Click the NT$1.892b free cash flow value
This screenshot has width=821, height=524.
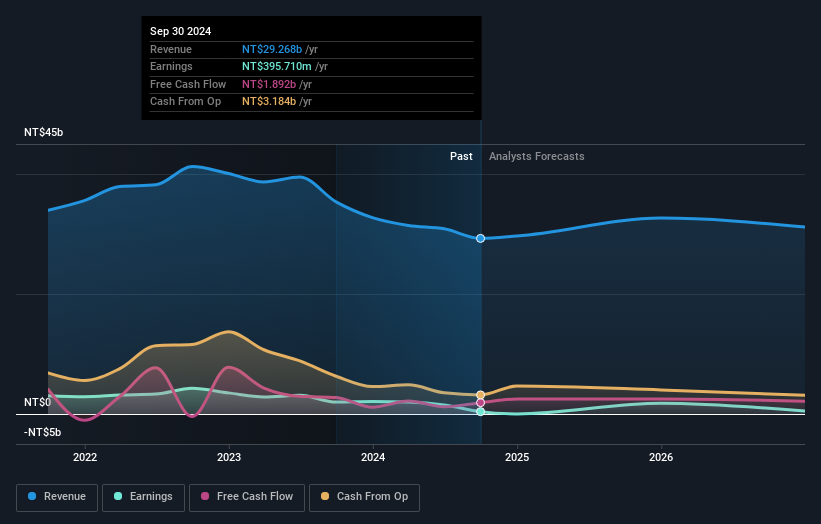click(269, 84)
